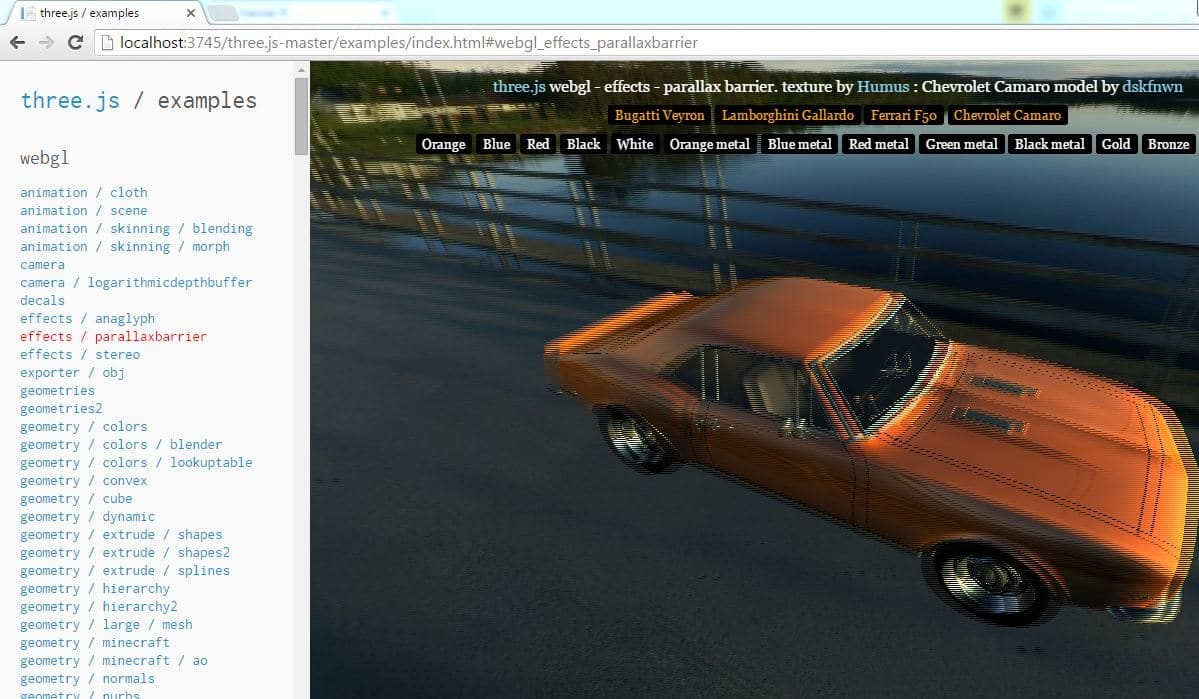Screen dimensions: 1199x699
Task: Open geometry / large / mesh example
Action: pos(106,625)
